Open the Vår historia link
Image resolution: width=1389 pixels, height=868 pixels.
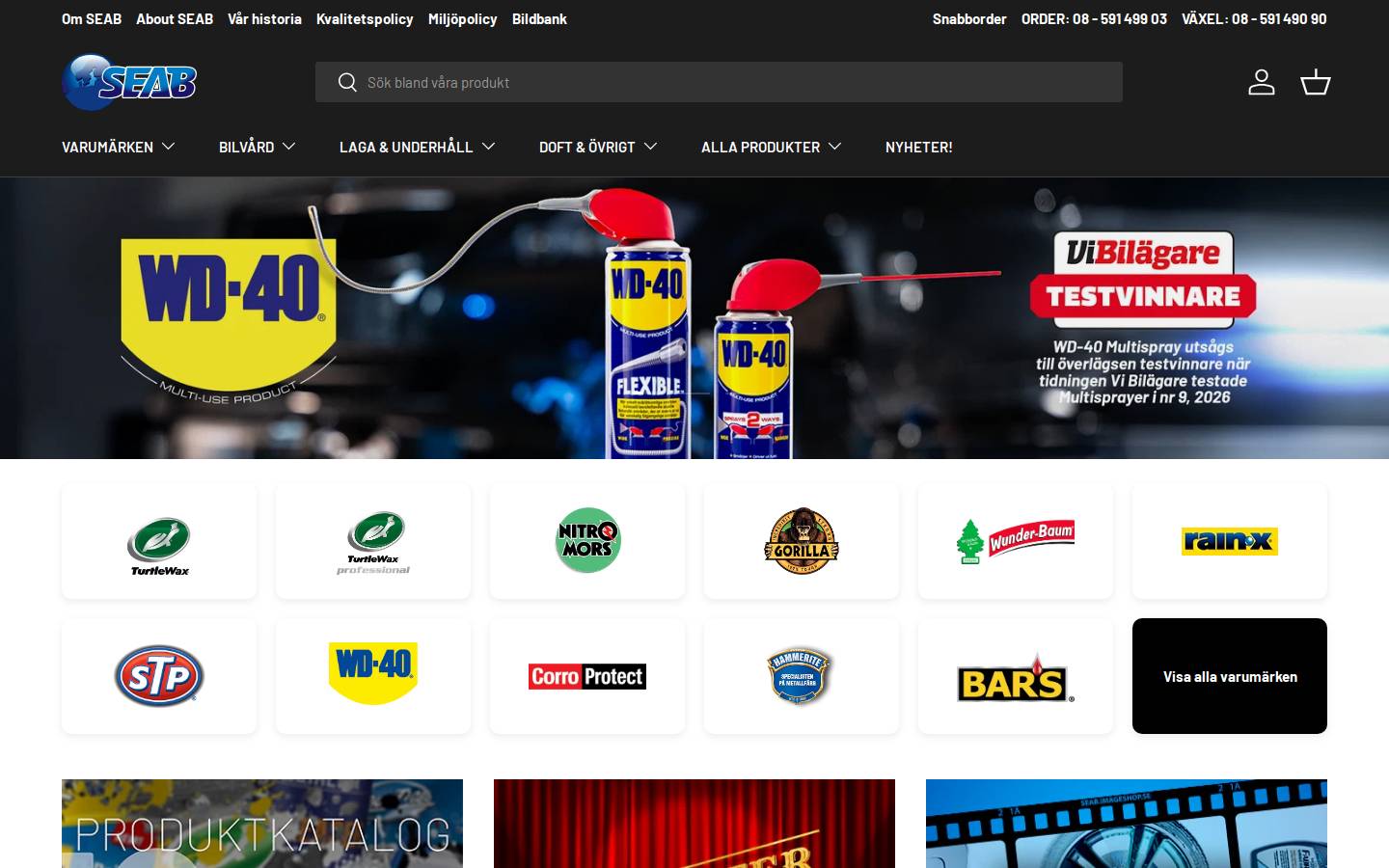click(264, 18)
